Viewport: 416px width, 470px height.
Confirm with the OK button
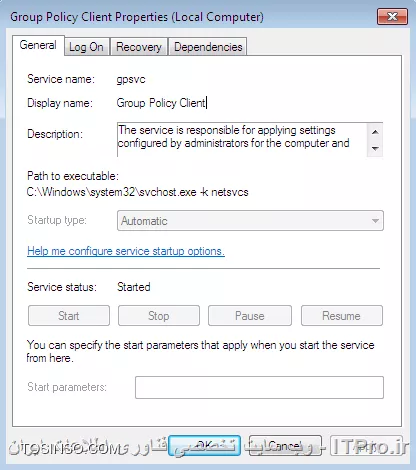(204, 445)
